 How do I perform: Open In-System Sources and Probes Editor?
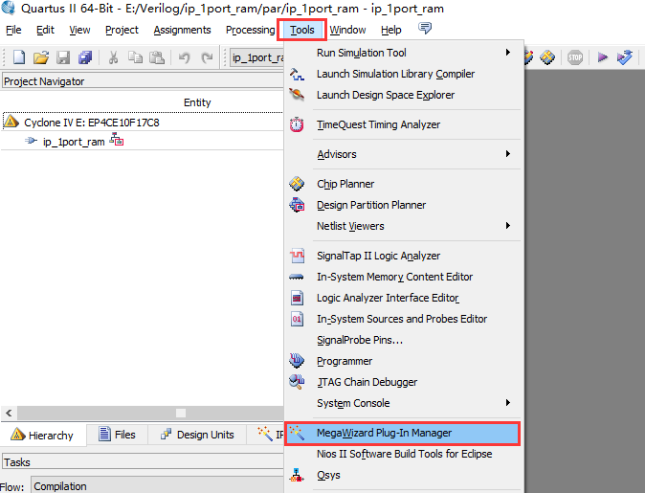[x=404, y=318]
